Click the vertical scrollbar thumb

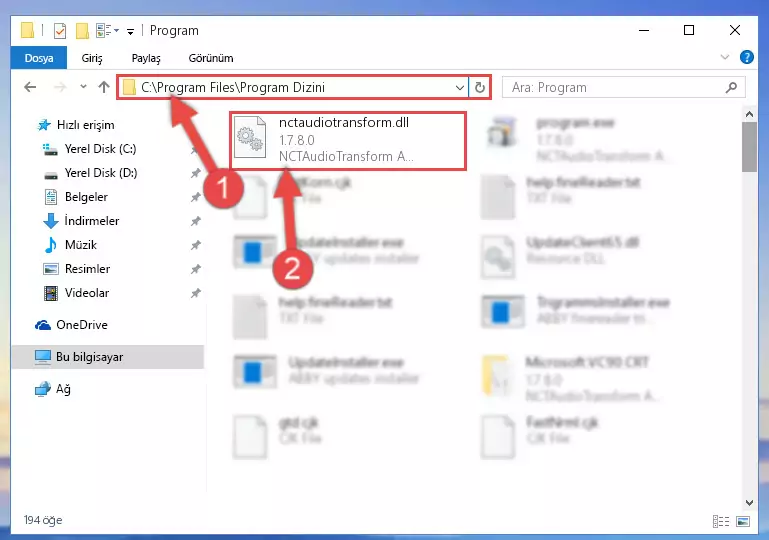pyautogui.click(x=749, y=147)
